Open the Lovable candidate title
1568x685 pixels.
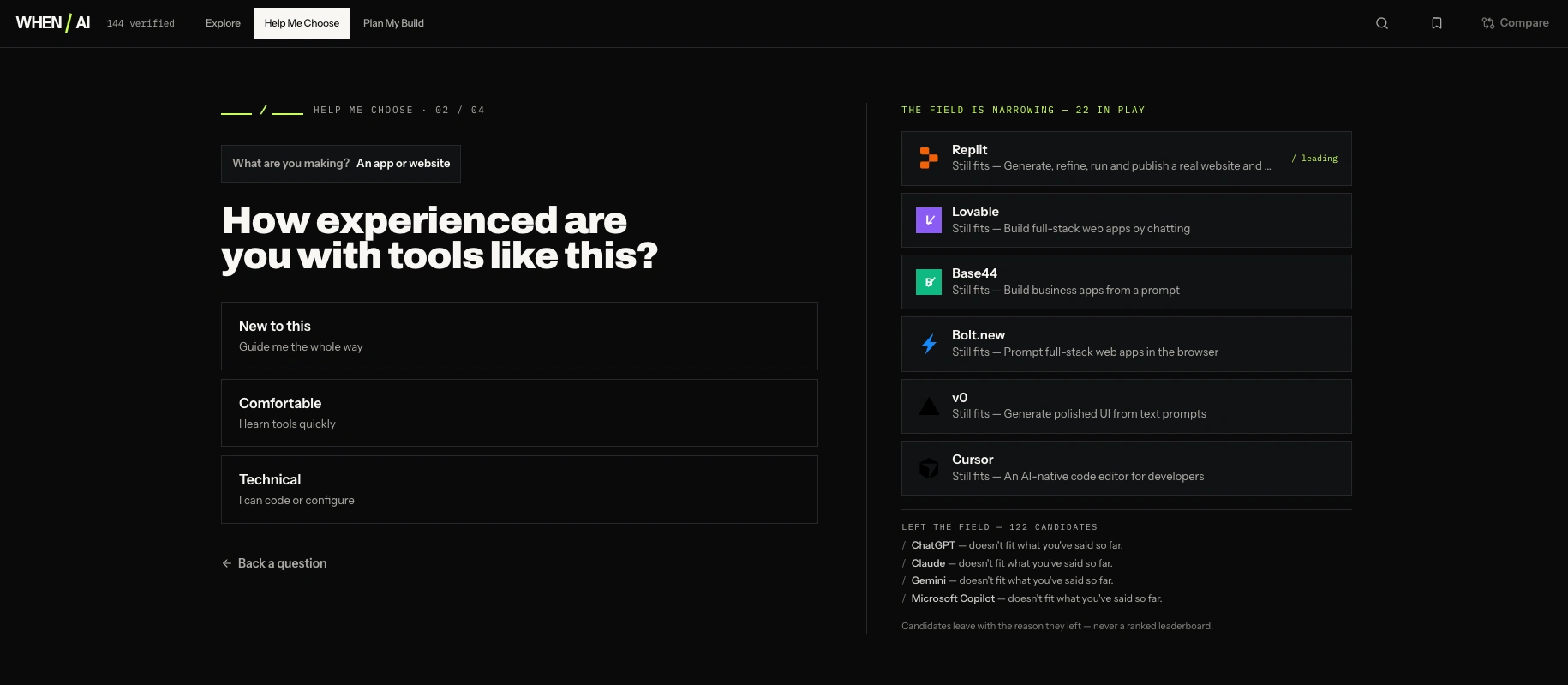tap(975, 212)
